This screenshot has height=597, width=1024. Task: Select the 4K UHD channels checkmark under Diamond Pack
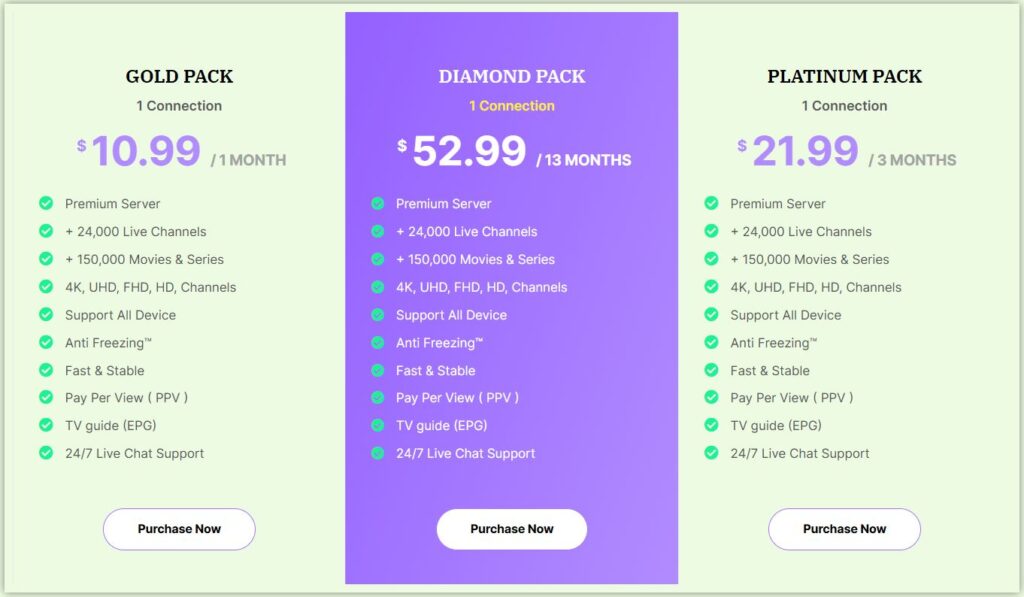tap(379, 287)
